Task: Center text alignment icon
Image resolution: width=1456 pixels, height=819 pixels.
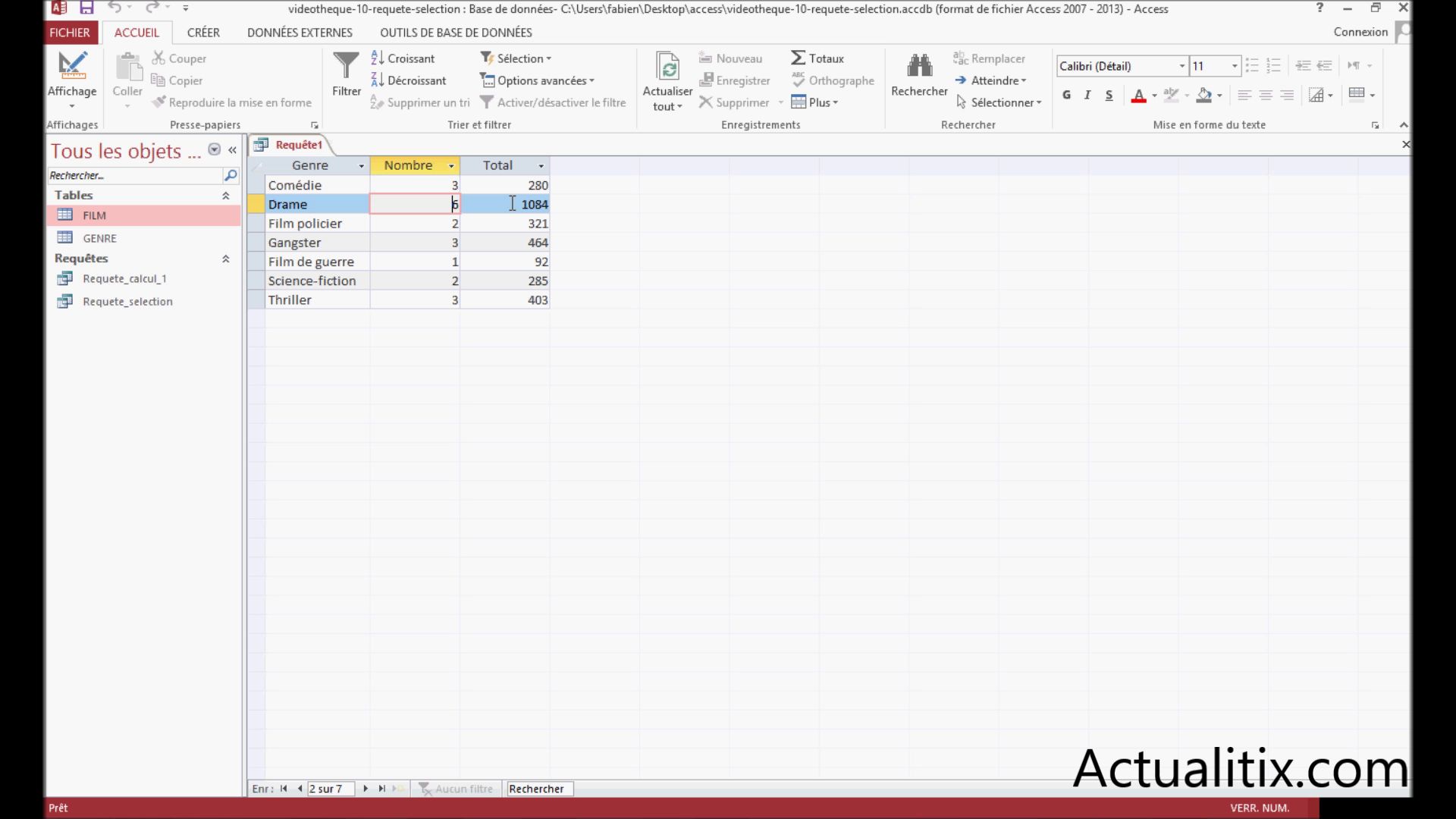Action: click(x=1266, y=95)
